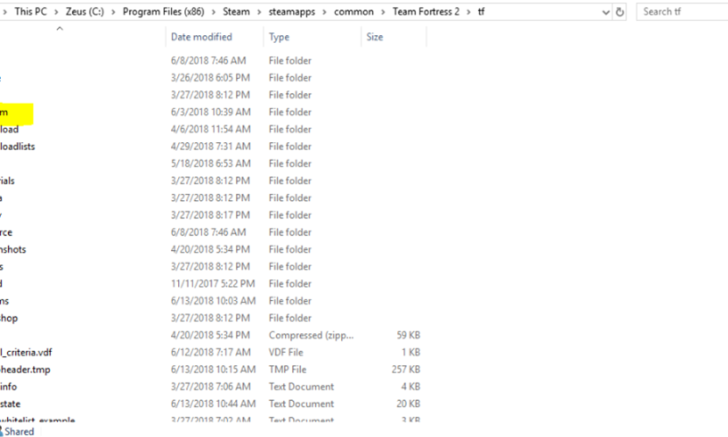
Task: Select the 'VDF File' type cell
Action: coord(286,352)
